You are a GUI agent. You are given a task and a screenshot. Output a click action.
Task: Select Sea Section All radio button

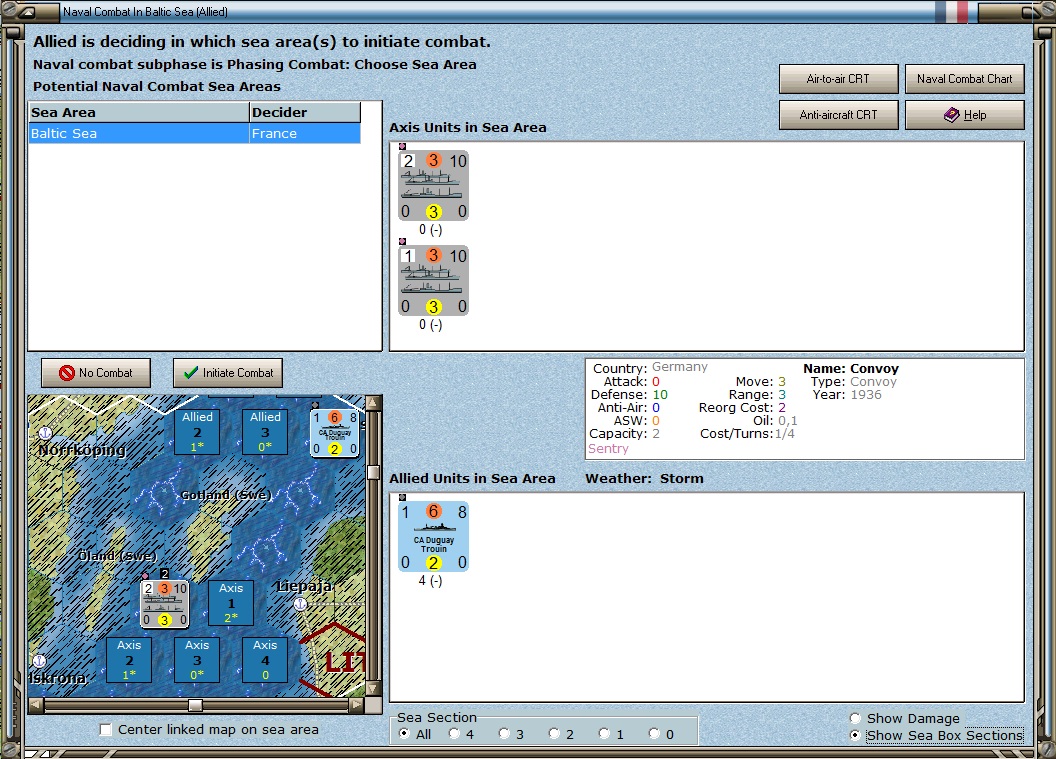404,733
